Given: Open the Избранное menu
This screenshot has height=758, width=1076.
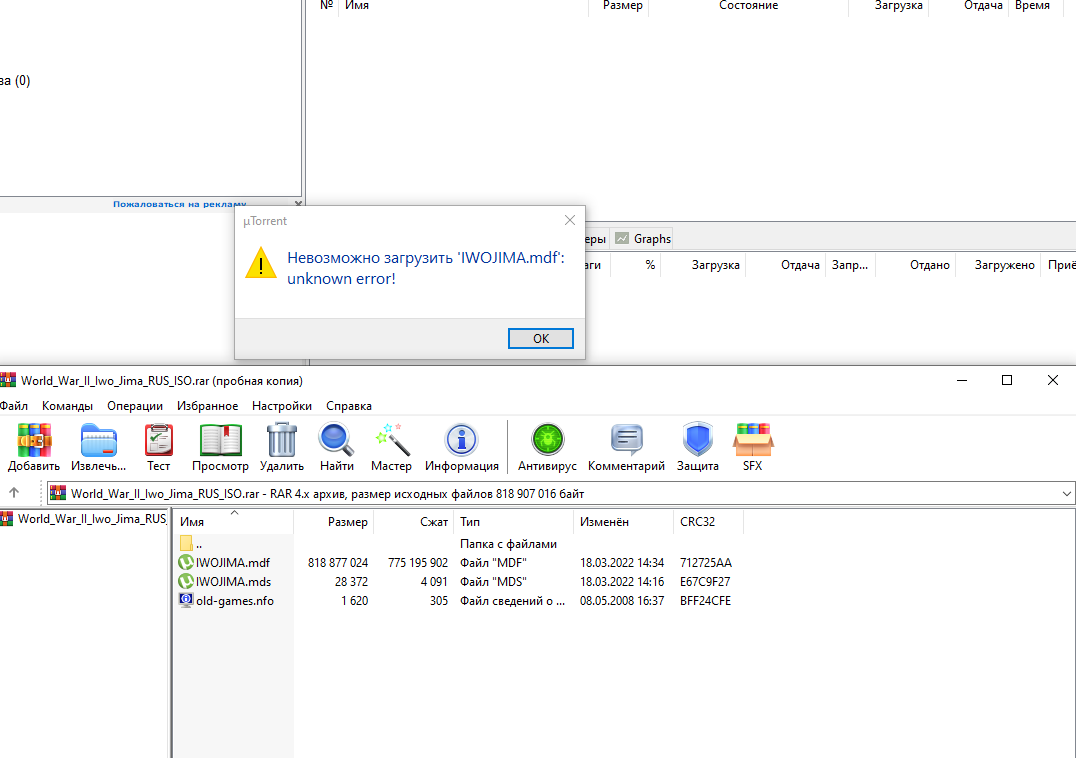Looking at the screenshot, I should click(x=207, y=405).
